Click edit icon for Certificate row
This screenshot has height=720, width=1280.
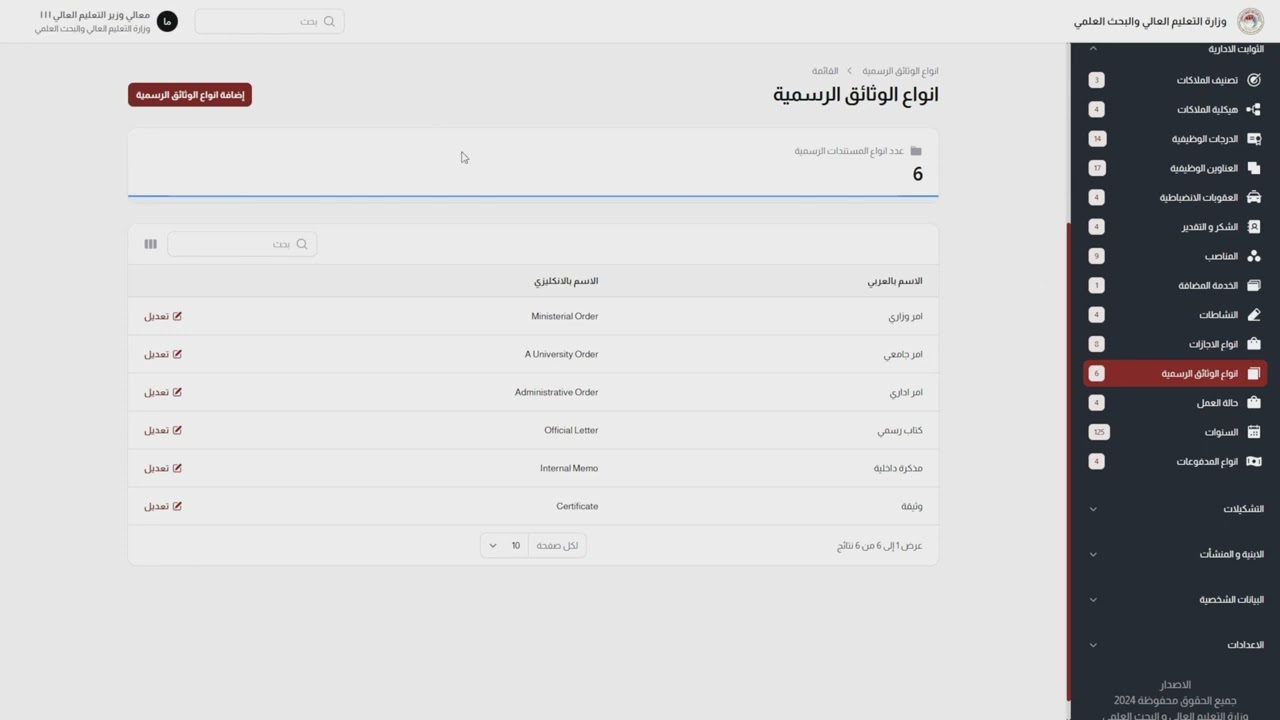tap(177, 506)
